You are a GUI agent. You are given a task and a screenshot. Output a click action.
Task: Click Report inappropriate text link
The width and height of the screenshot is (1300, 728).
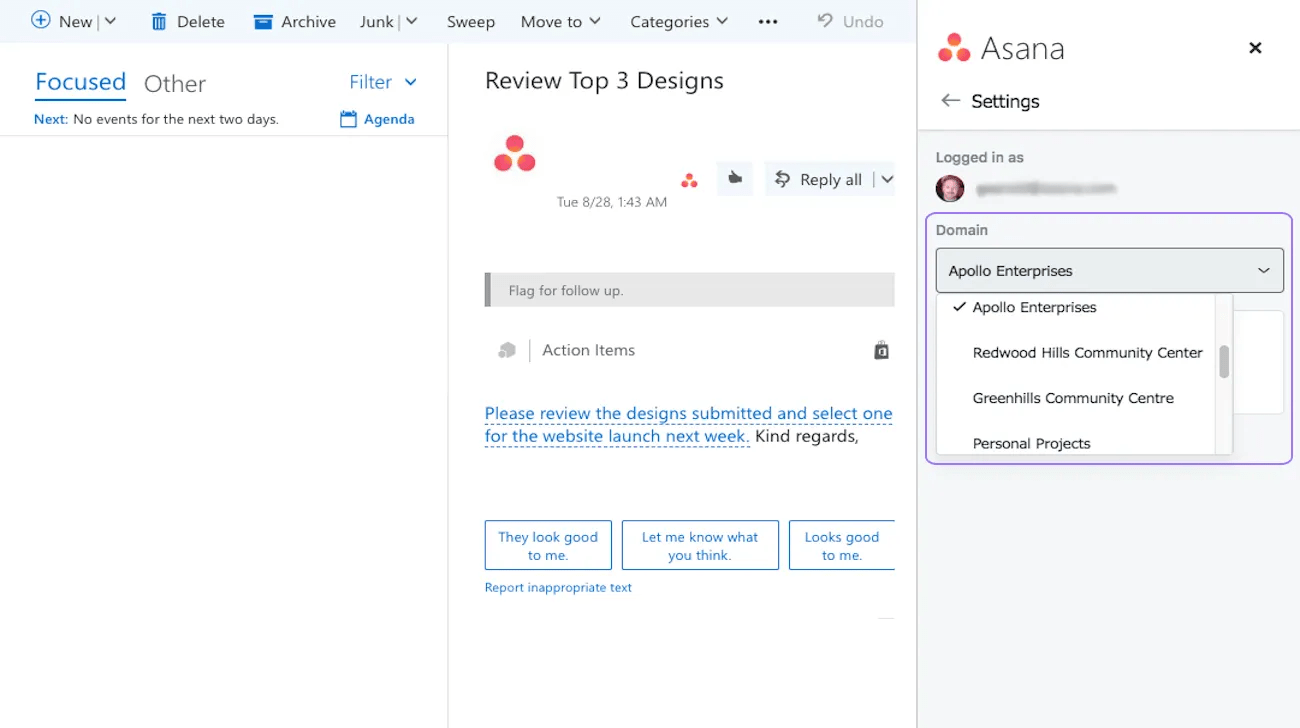[x=558, y=587]
